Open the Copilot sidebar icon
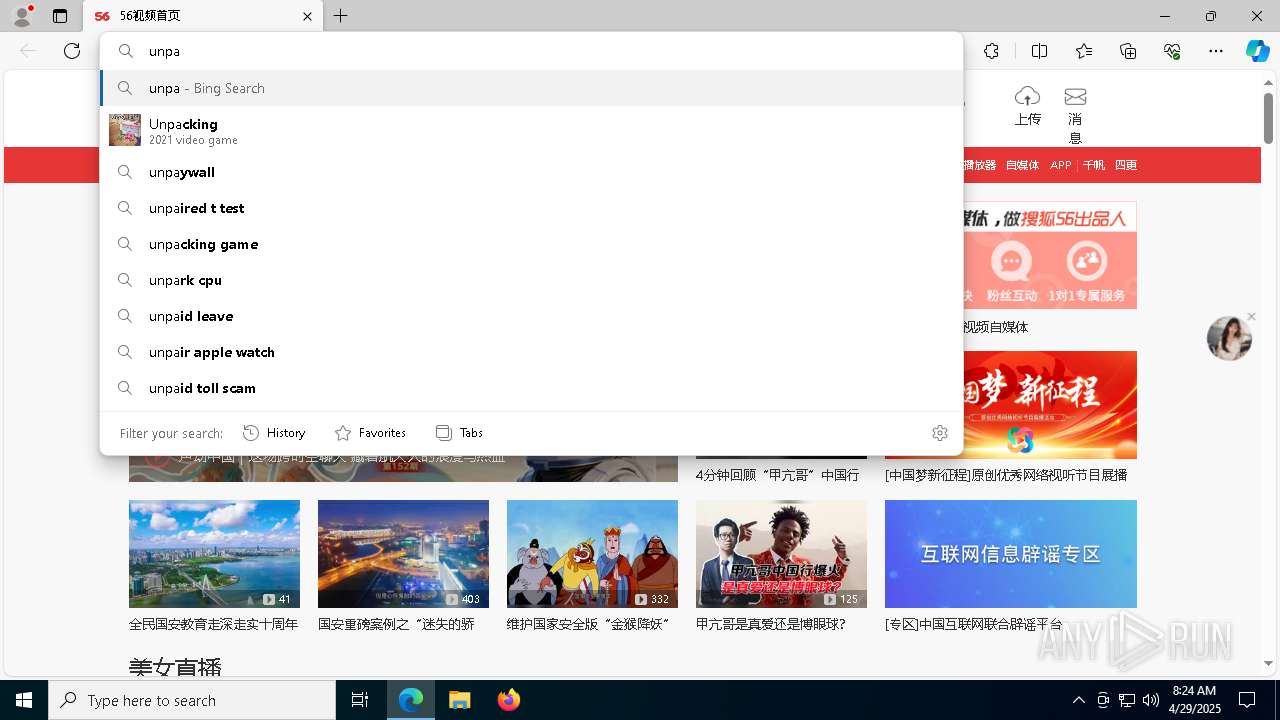Viewport: 1280px width, 720px height. coord(1257,51)
